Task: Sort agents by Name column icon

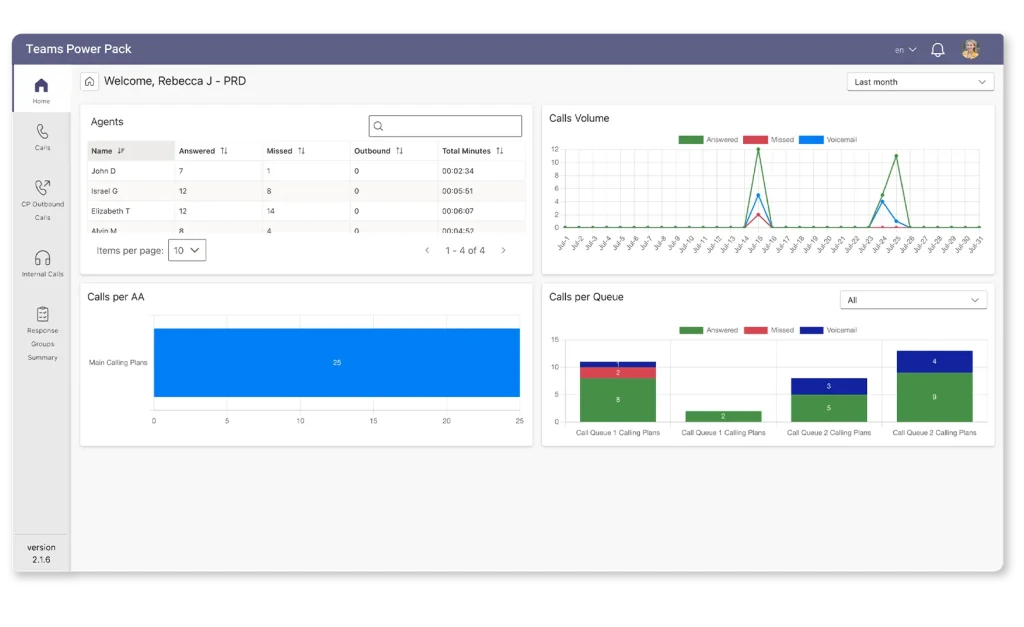Action: 121,151
